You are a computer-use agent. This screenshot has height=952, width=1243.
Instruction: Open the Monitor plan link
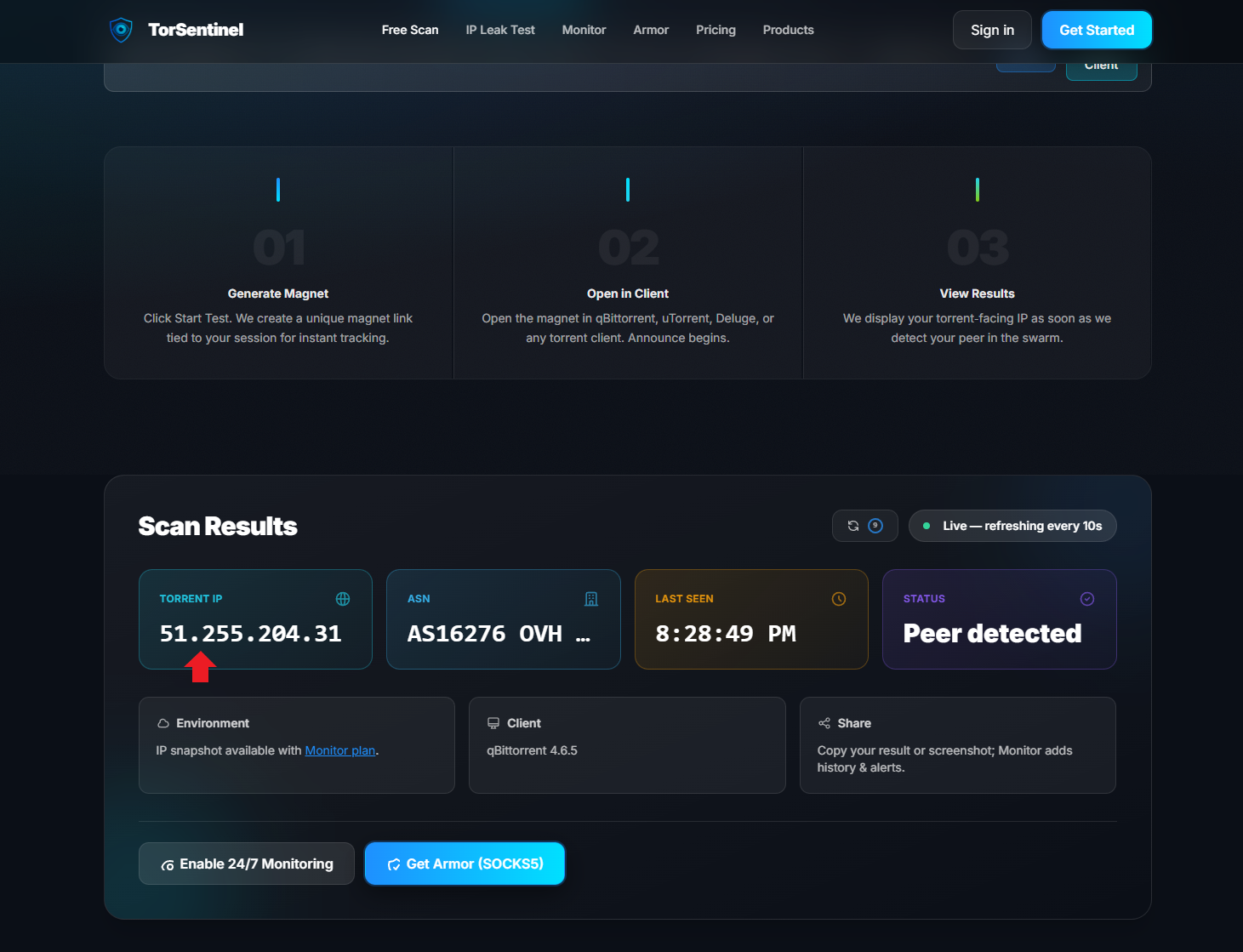[339, 750]
